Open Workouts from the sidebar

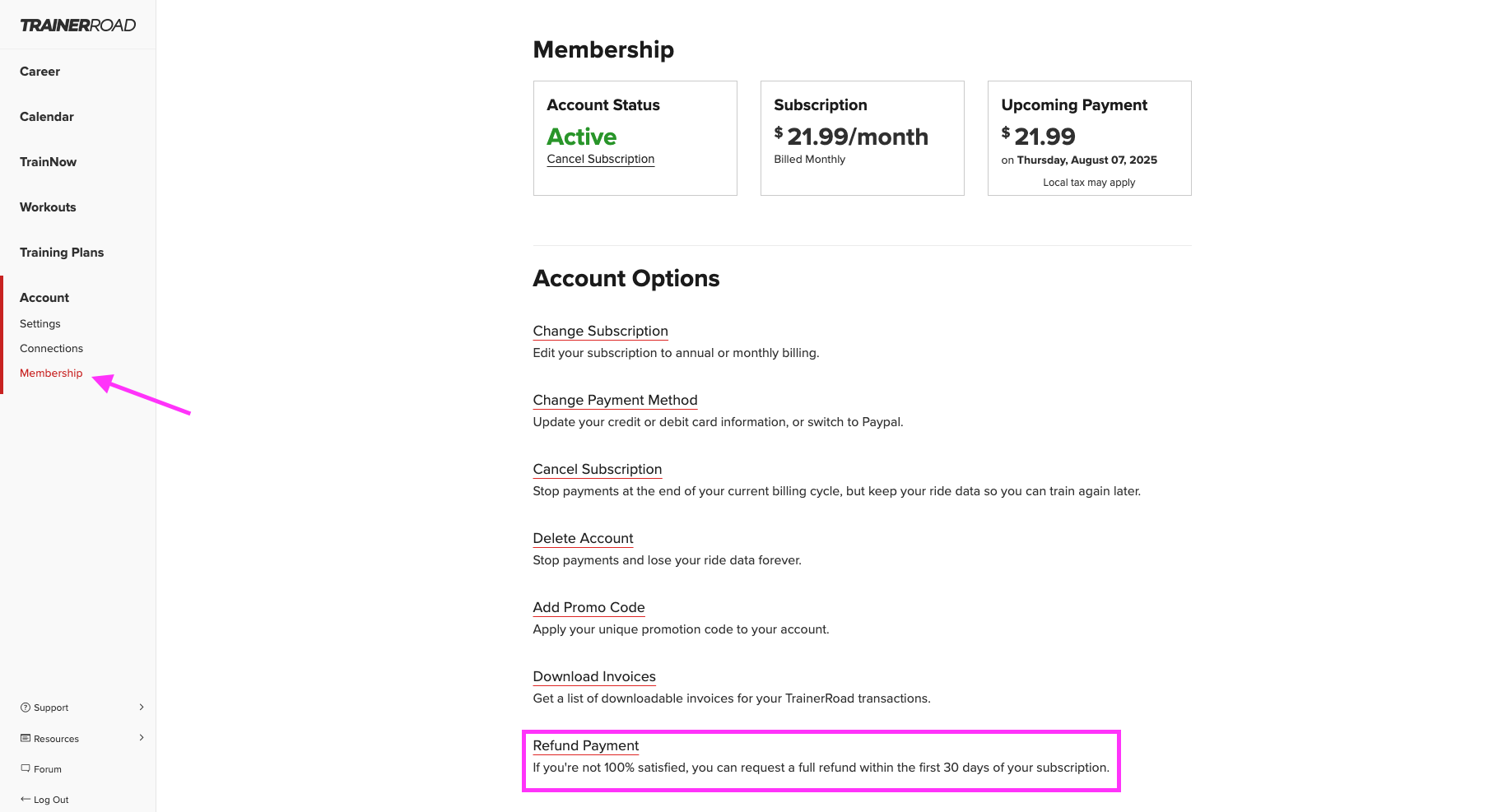[48, 207]
